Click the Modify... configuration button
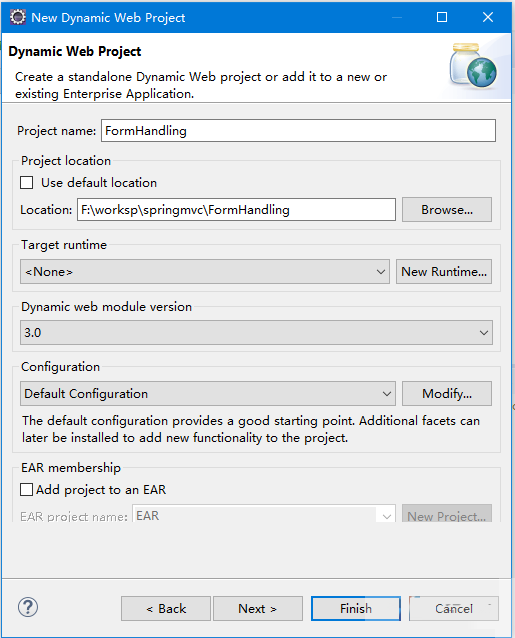Screen dimensions: 515x638 pyautogui.click(x=447, y=393)
